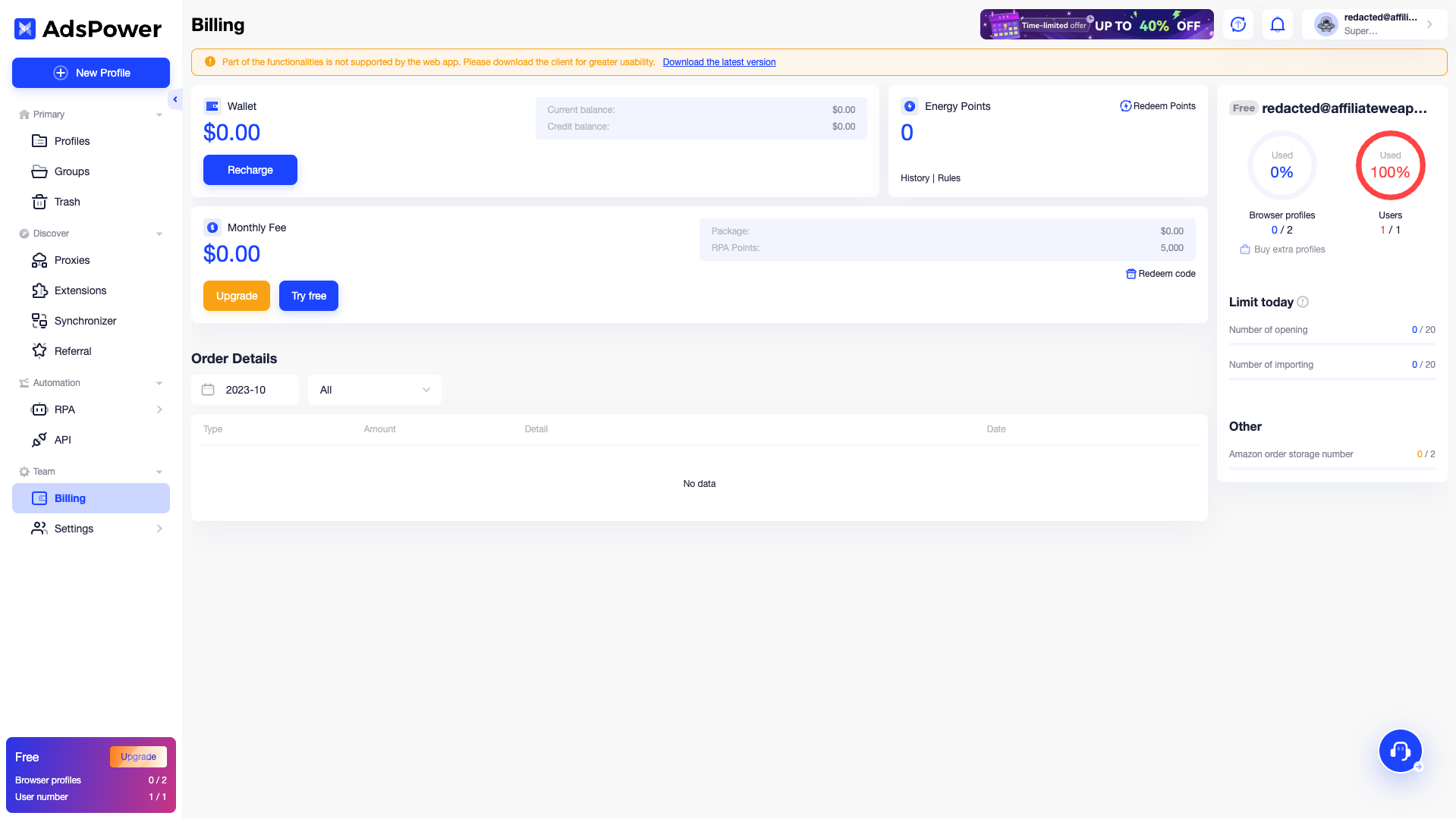Click the notification bell icon
Image resolution: width=1456 pixels, height=819 pixels.
click(1278, 24)
